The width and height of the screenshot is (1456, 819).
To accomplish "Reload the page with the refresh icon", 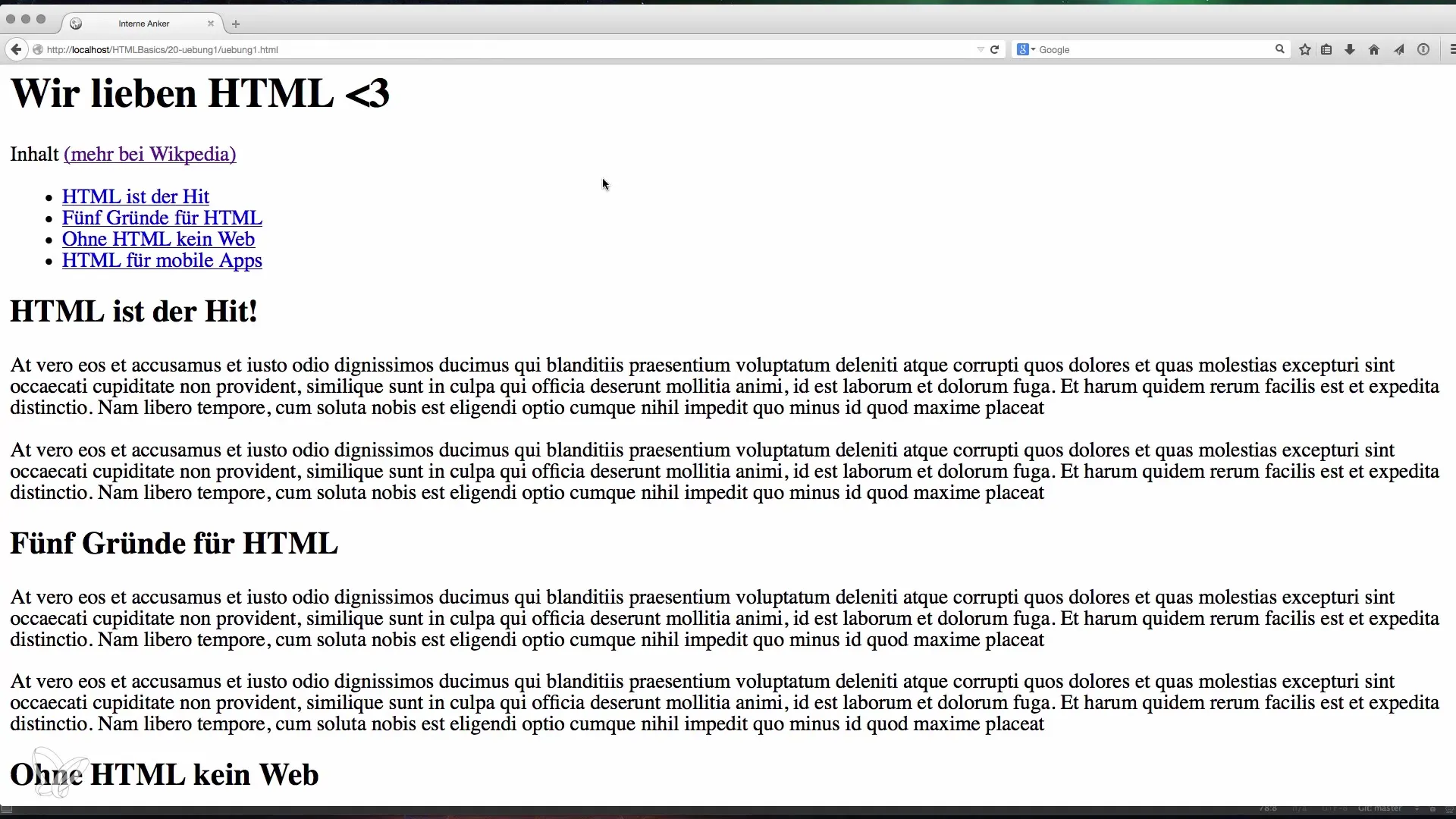I will [x=994, y=49].
